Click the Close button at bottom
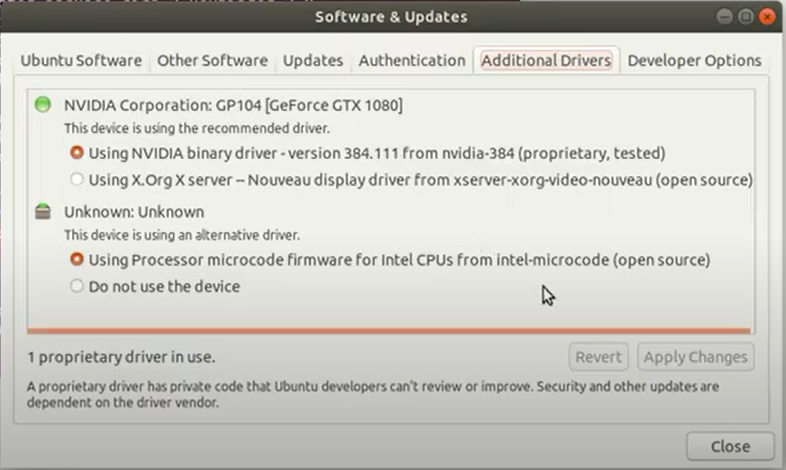The height and width of the screenshot is (470, 786). [730, 446]
